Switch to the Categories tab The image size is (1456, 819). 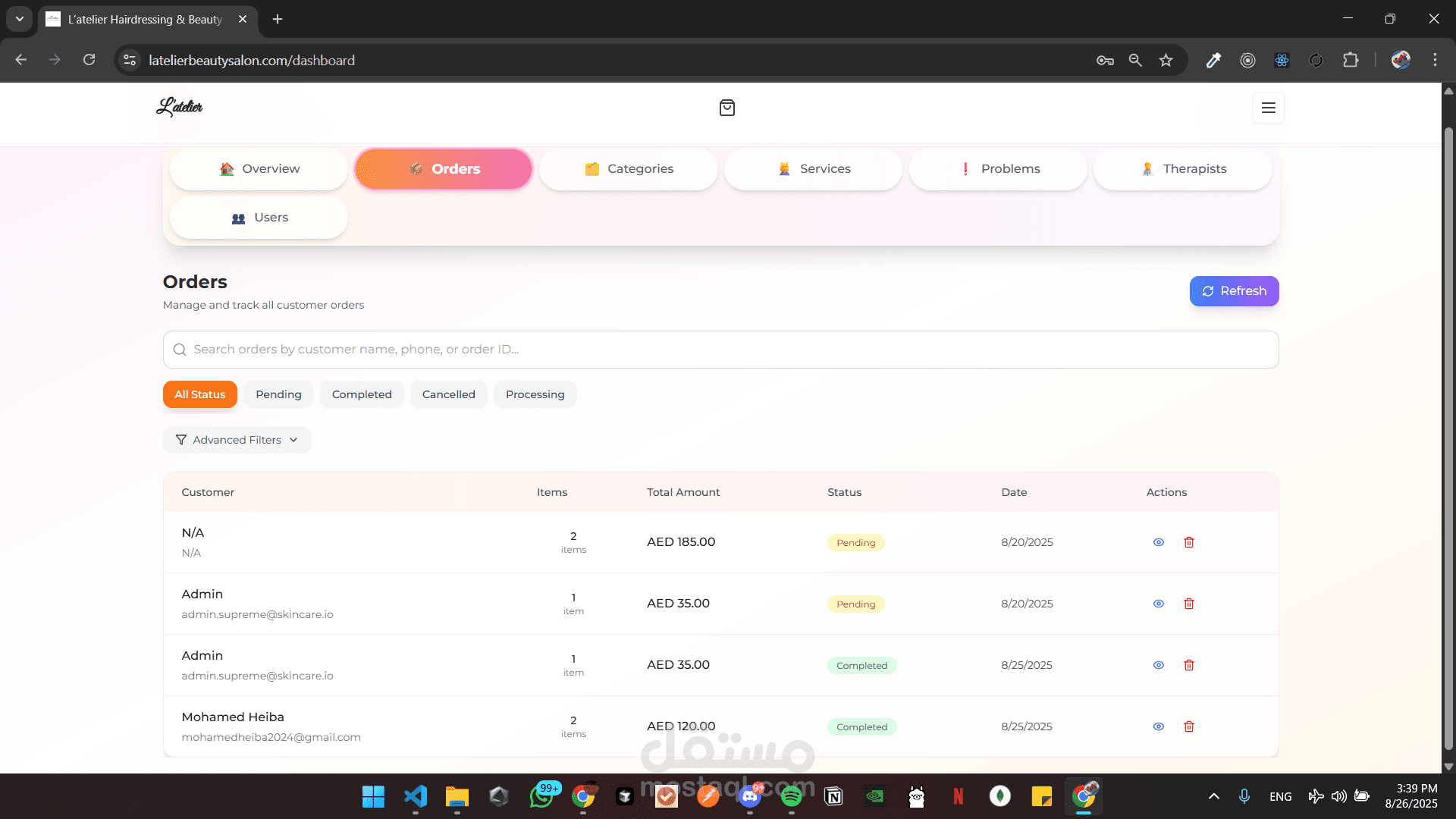point(628,169)
